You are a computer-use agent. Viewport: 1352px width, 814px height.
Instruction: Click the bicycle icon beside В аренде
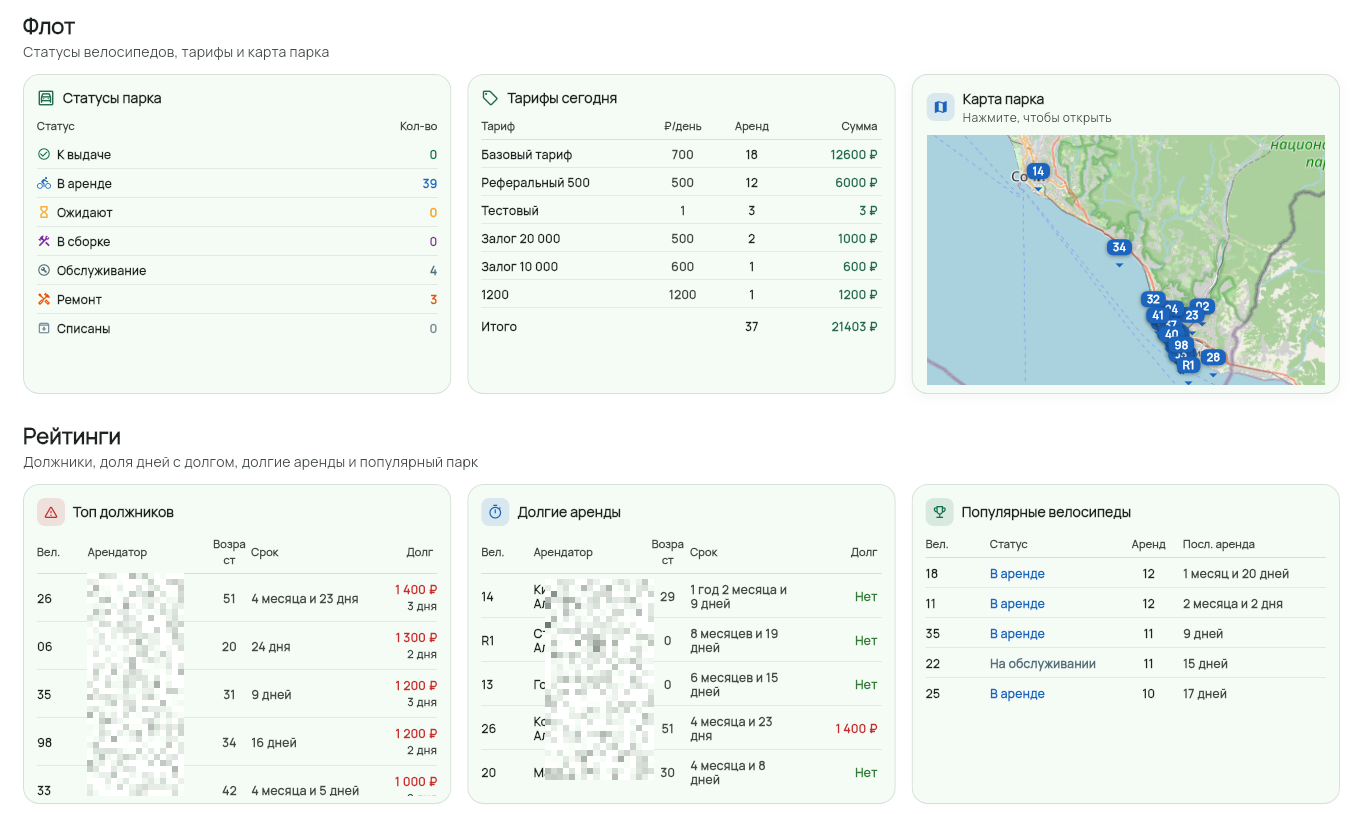tap(44, 184)
